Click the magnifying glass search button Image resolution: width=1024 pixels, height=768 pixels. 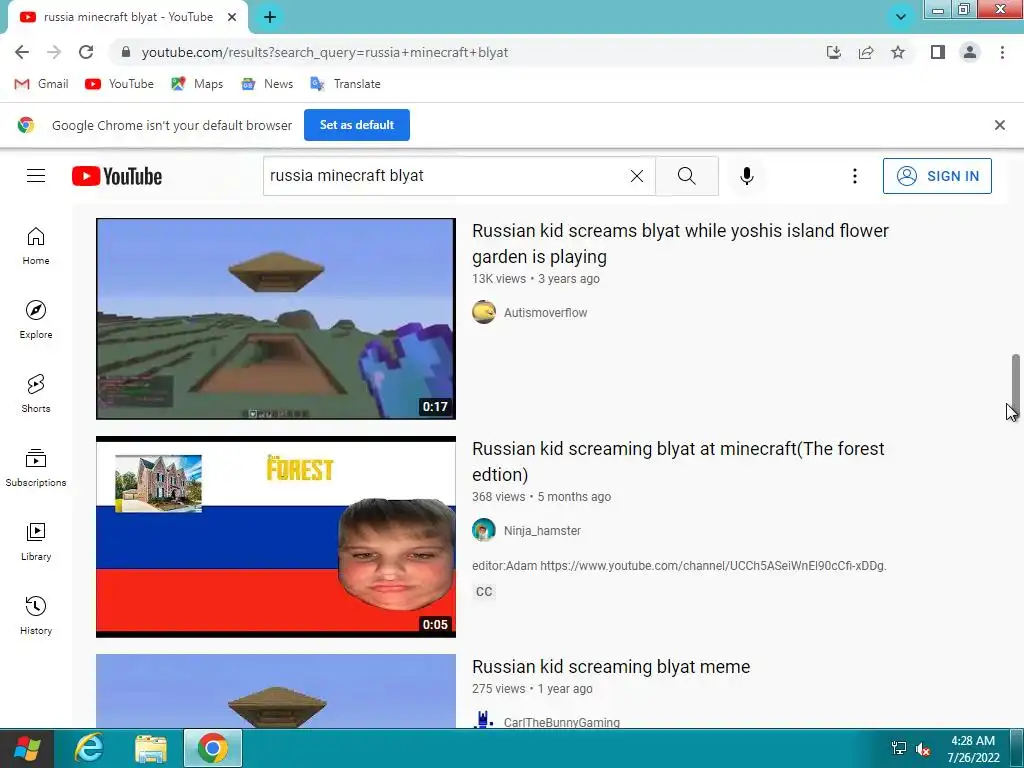[686, 176]
